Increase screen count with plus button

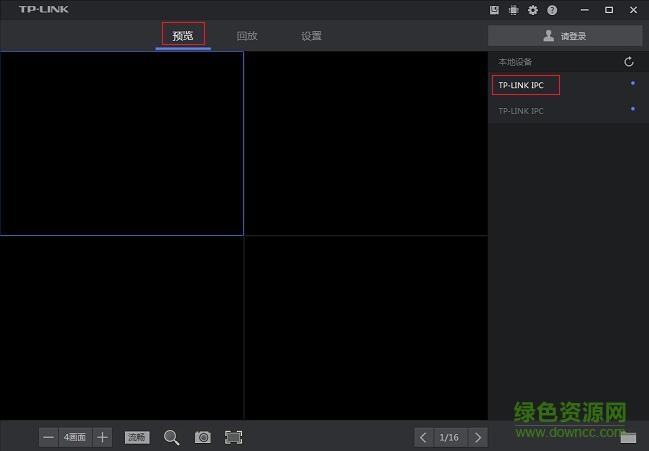pos(103,437)
